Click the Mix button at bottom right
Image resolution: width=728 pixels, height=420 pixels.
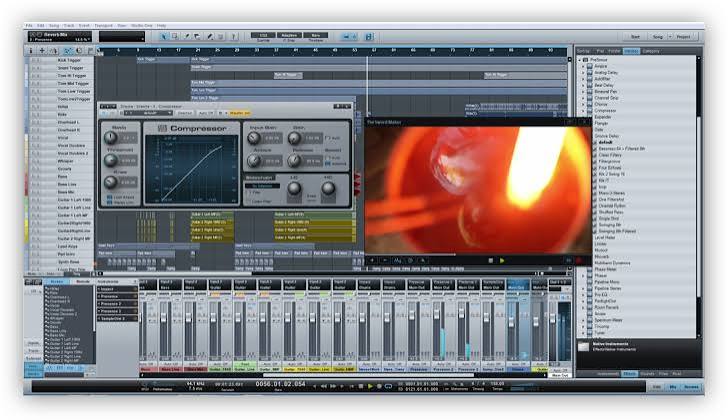[x=673, y=387]
